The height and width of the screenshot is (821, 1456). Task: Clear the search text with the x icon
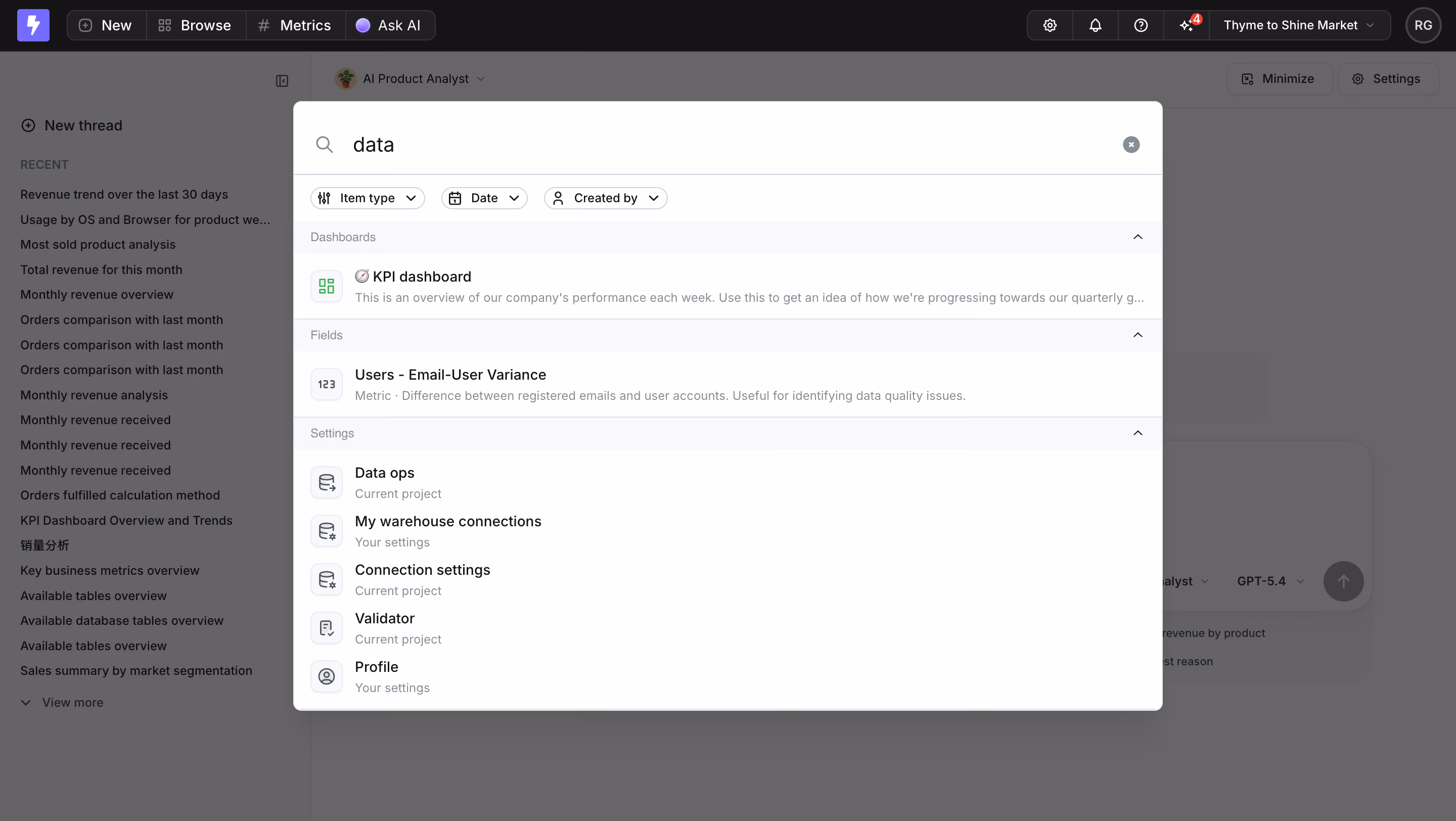(1131, 145)
